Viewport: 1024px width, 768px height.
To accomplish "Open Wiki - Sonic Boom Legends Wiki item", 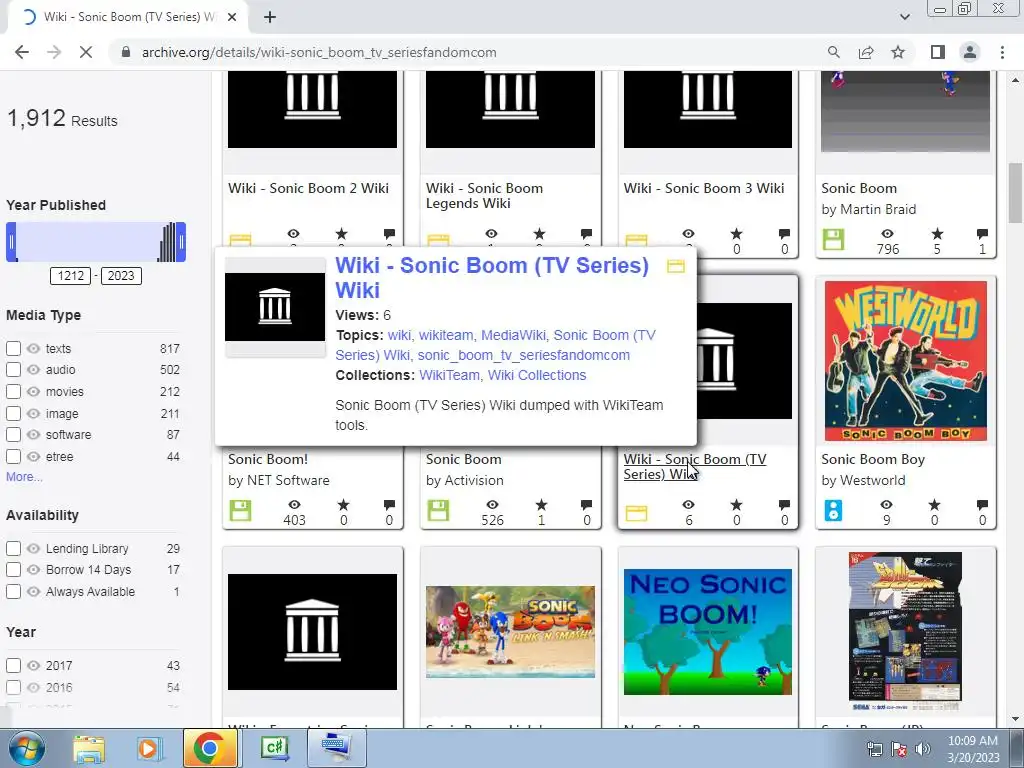I will coord(485,195).
